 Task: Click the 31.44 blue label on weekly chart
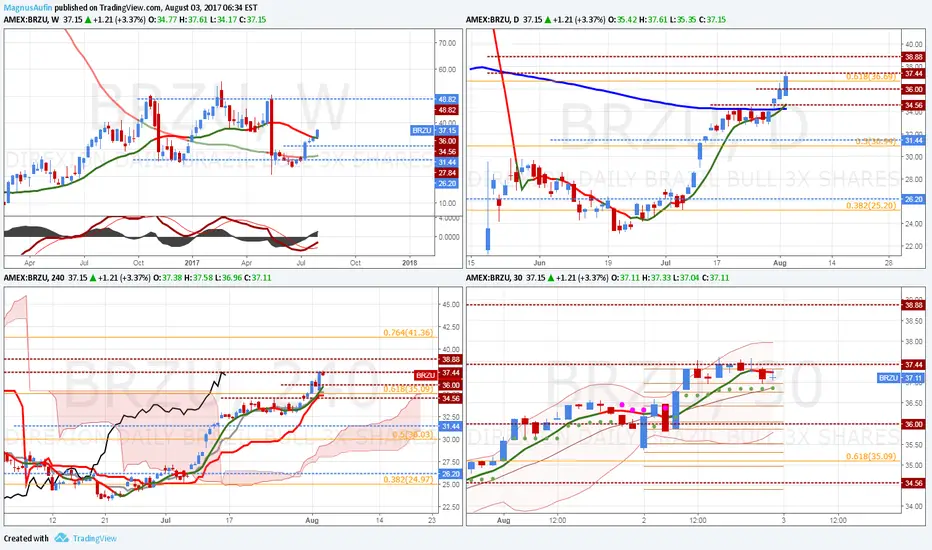446,162
